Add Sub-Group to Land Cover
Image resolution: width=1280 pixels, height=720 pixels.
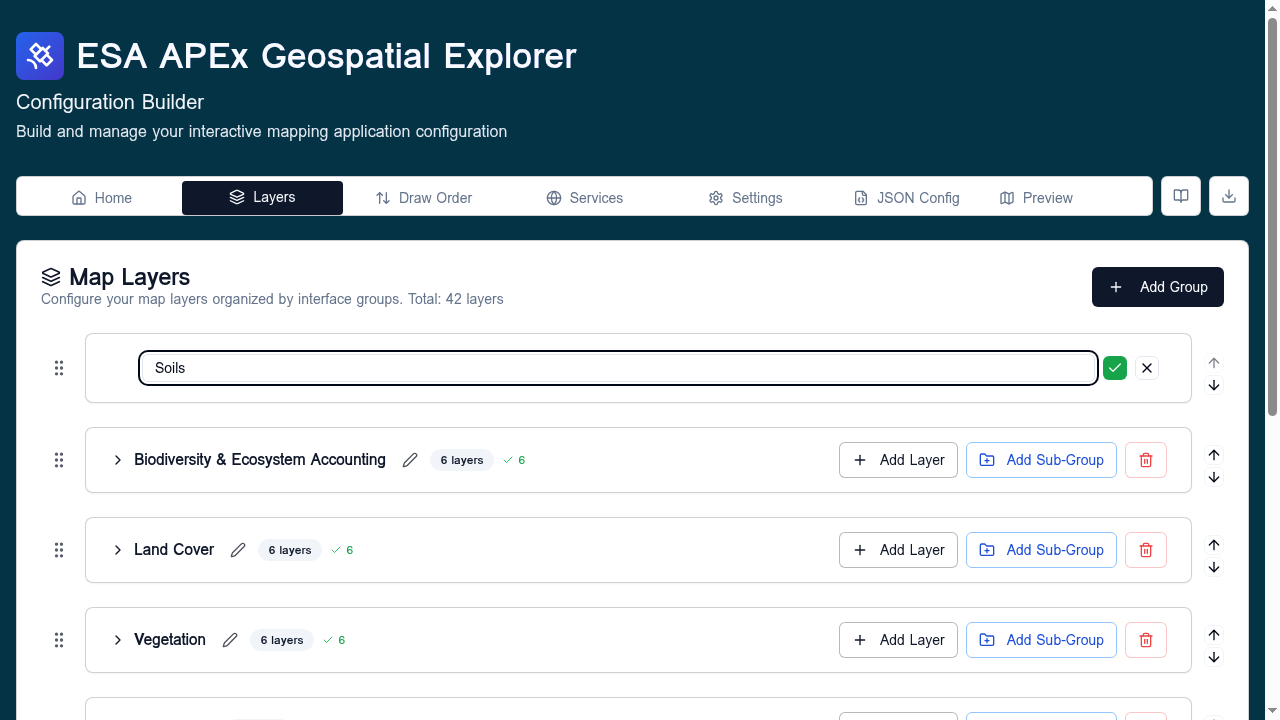click(1041, 550)
